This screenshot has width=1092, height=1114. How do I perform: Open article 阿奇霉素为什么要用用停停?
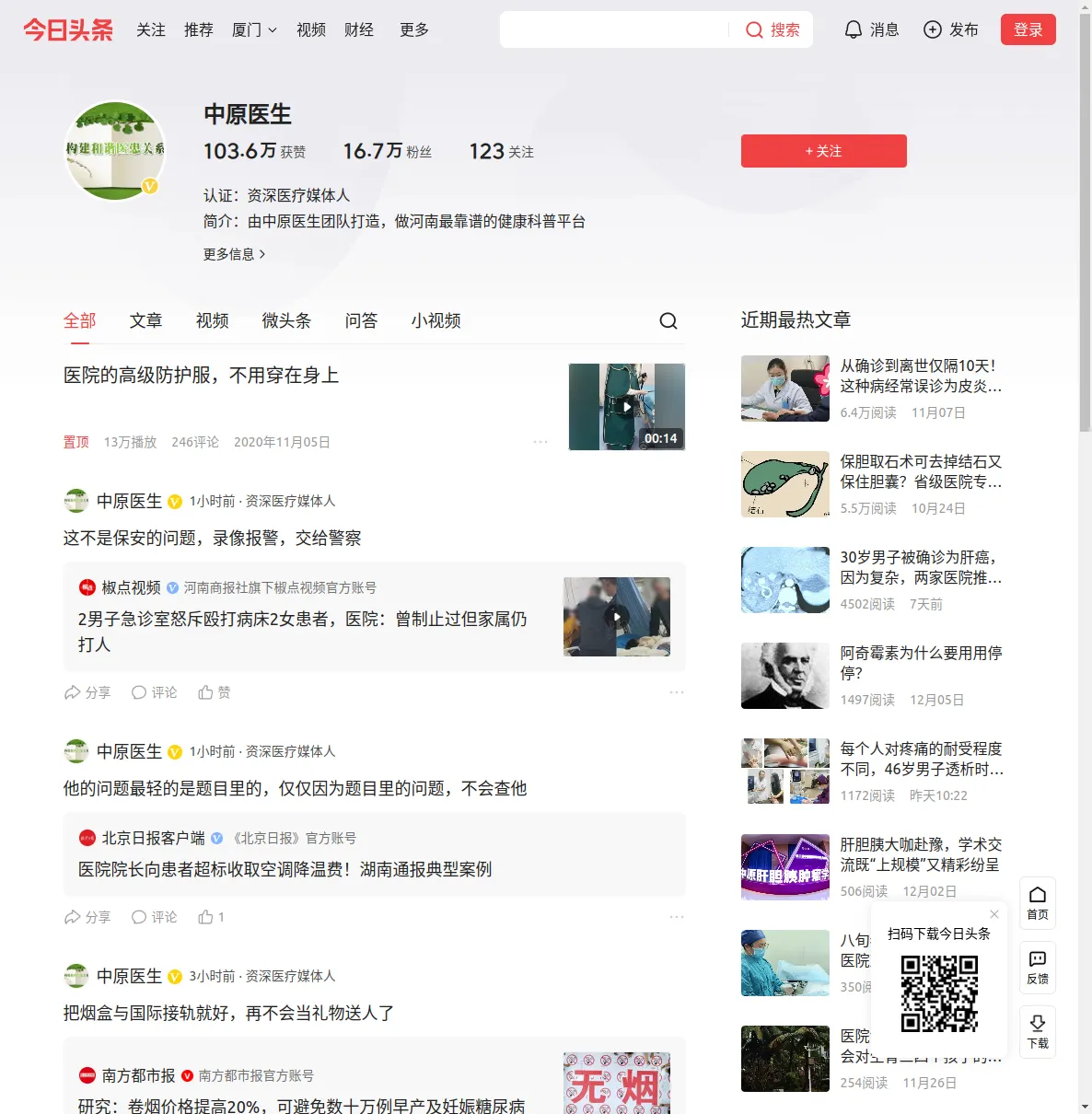click(x=921, y=663)
